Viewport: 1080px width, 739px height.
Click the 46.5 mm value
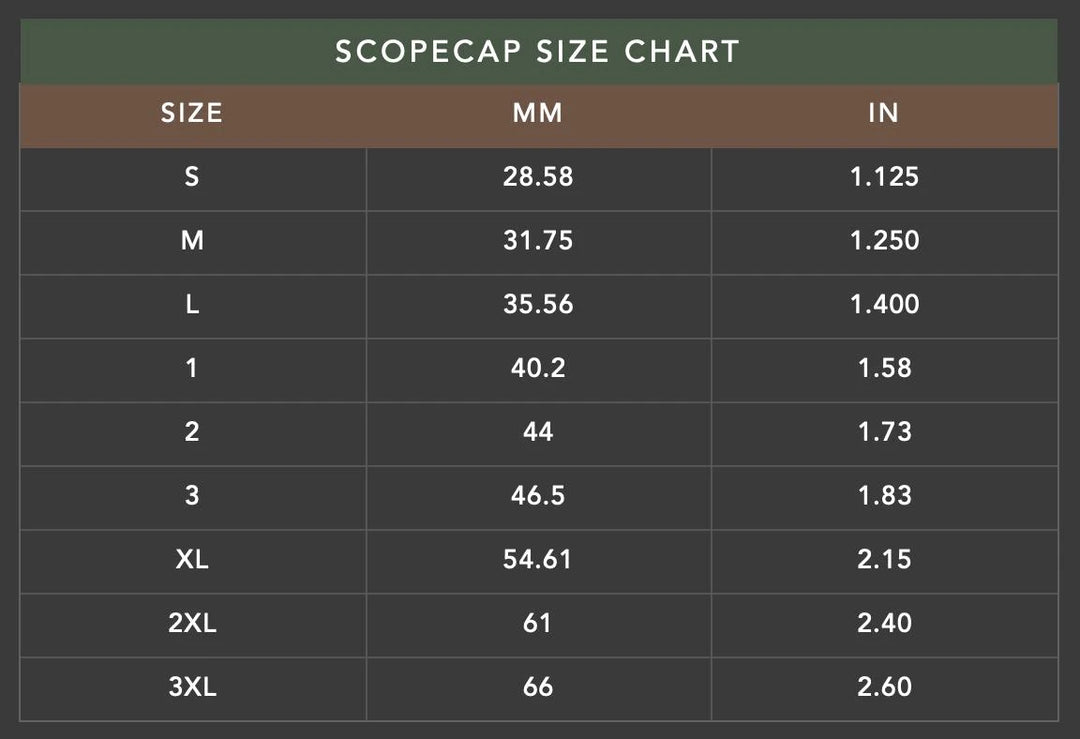pyautogui.click(x=538, y=496)
